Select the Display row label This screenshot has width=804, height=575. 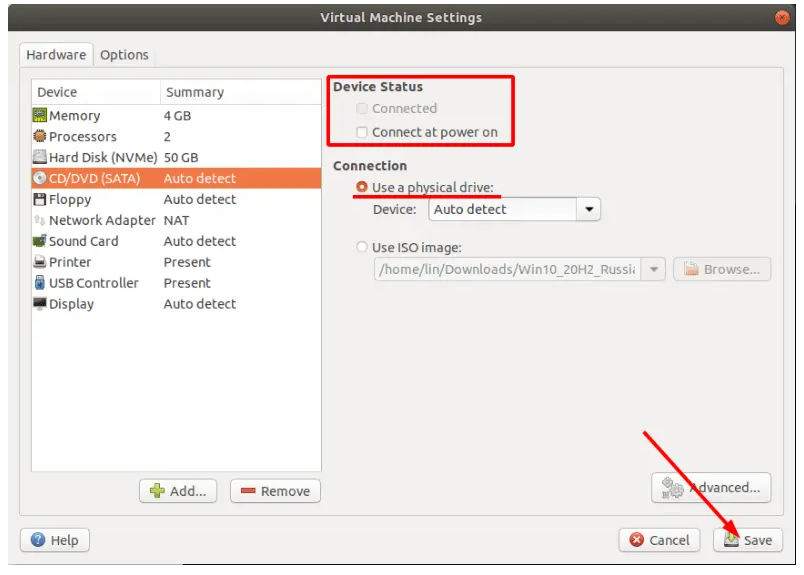pyautogui.click(x=71, y=304)
